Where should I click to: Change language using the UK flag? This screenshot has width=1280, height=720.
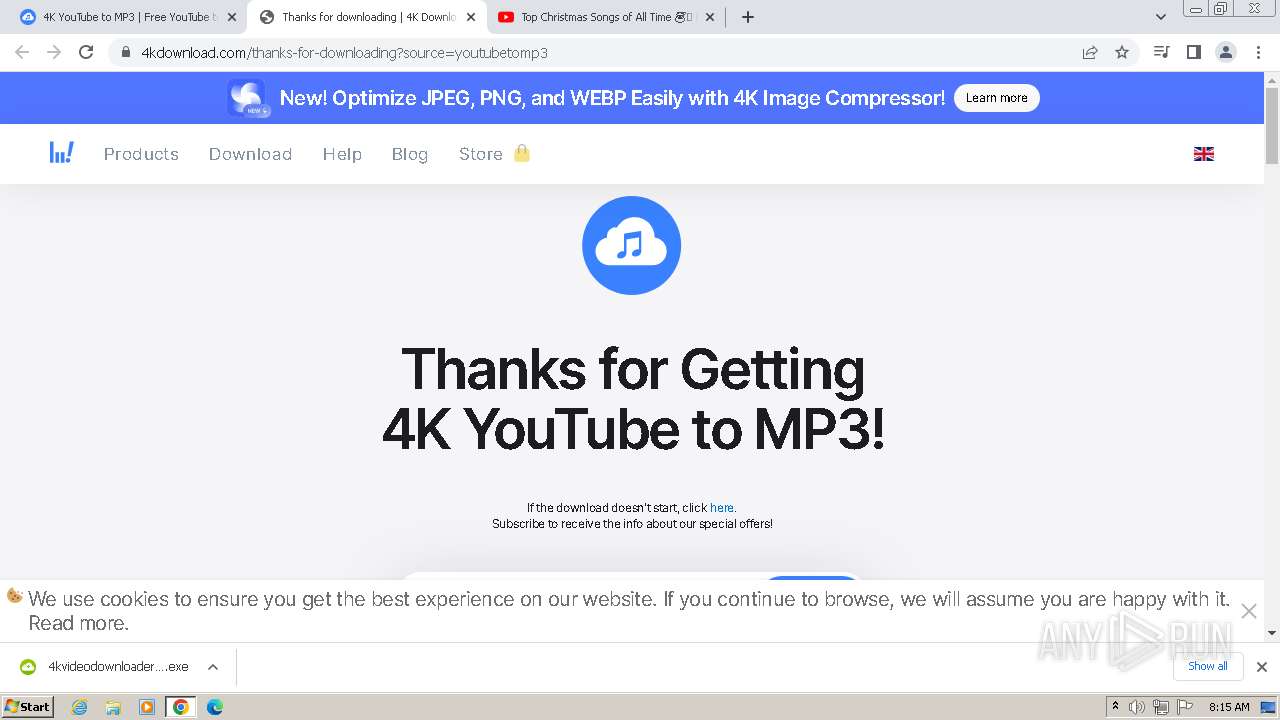pos(1204,154)
